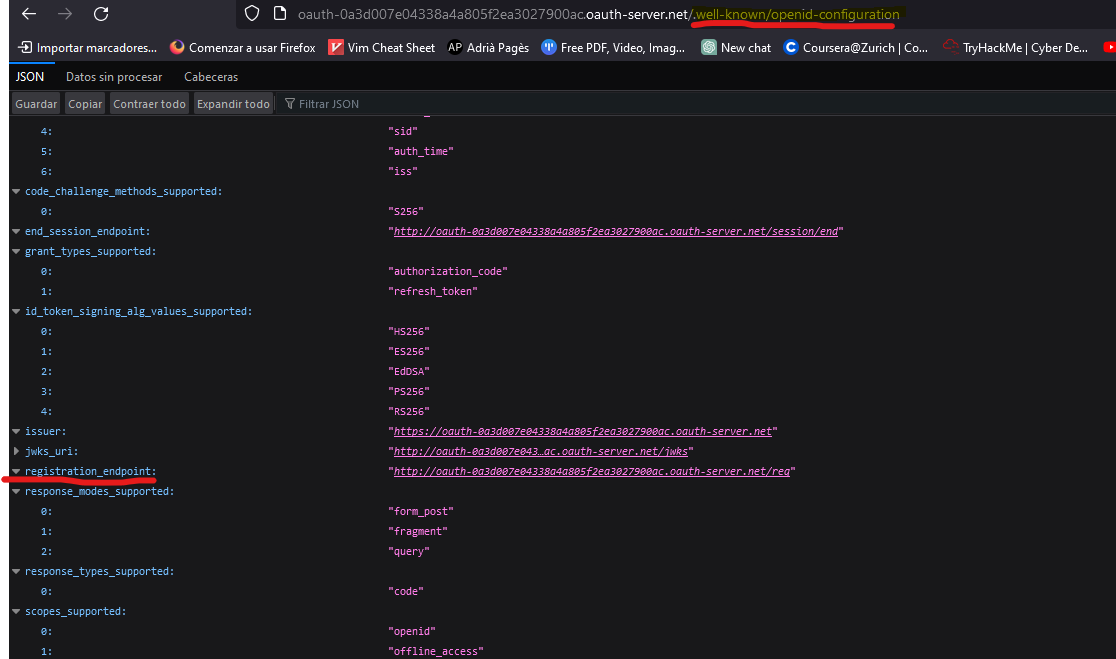The height and width of the screenshot is (659, 1116).
Task: Open the page info document icon
Action: pyautogui.click(x=280, y=14)
